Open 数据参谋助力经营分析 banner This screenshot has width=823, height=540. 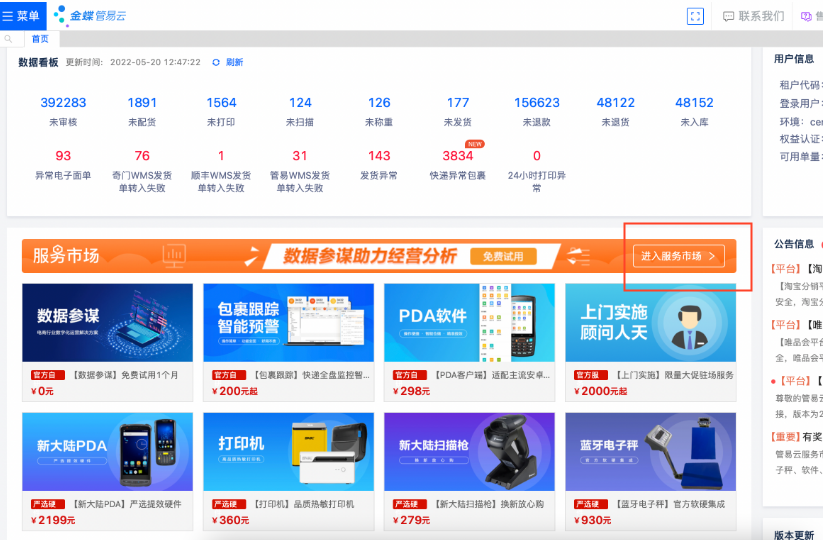click(x=370, y=256)
